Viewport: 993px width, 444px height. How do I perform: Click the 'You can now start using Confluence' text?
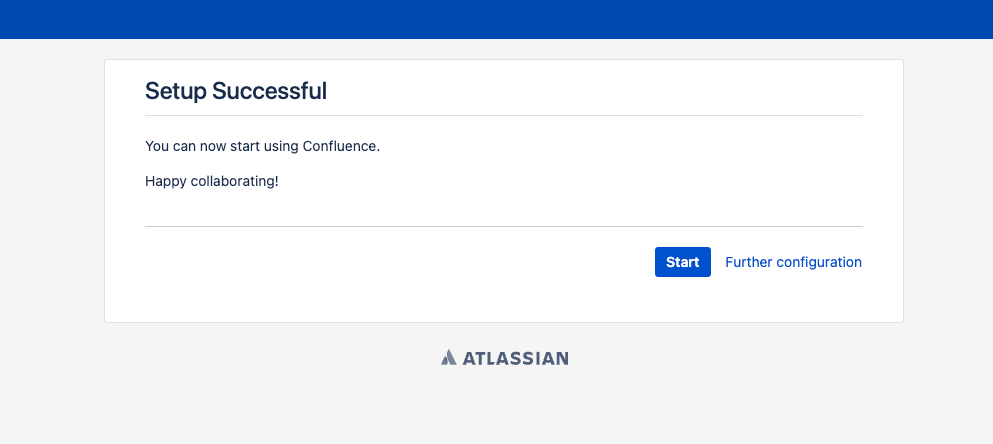(262, 146)
